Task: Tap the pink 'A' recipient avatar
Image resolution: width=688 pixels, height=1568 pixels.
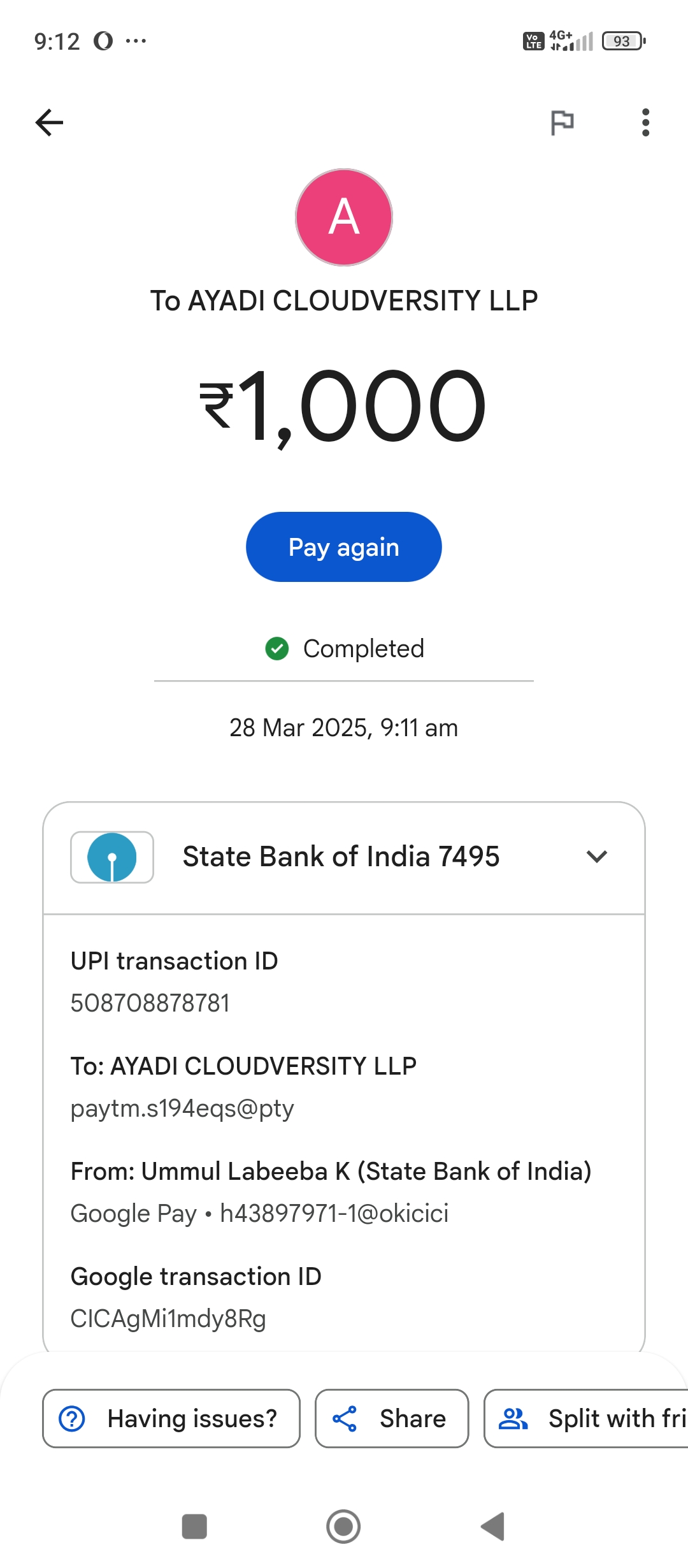Action: coord(344,217)
